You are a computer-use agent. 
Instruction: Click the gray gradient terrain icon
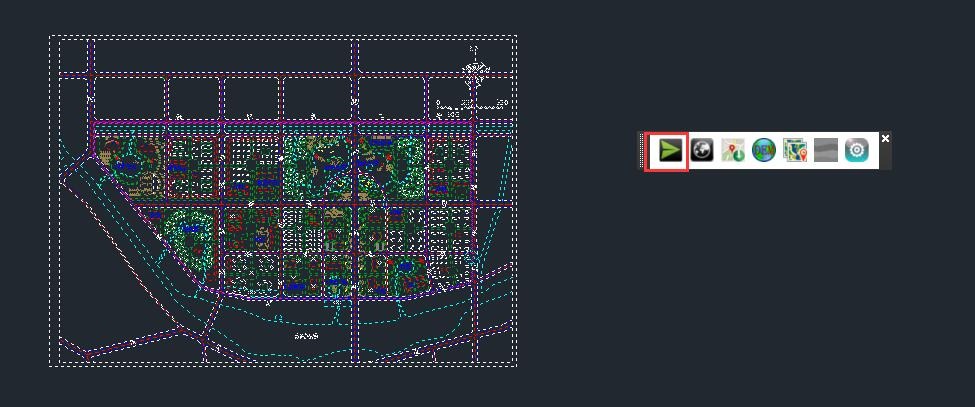[x=825, y=150]
